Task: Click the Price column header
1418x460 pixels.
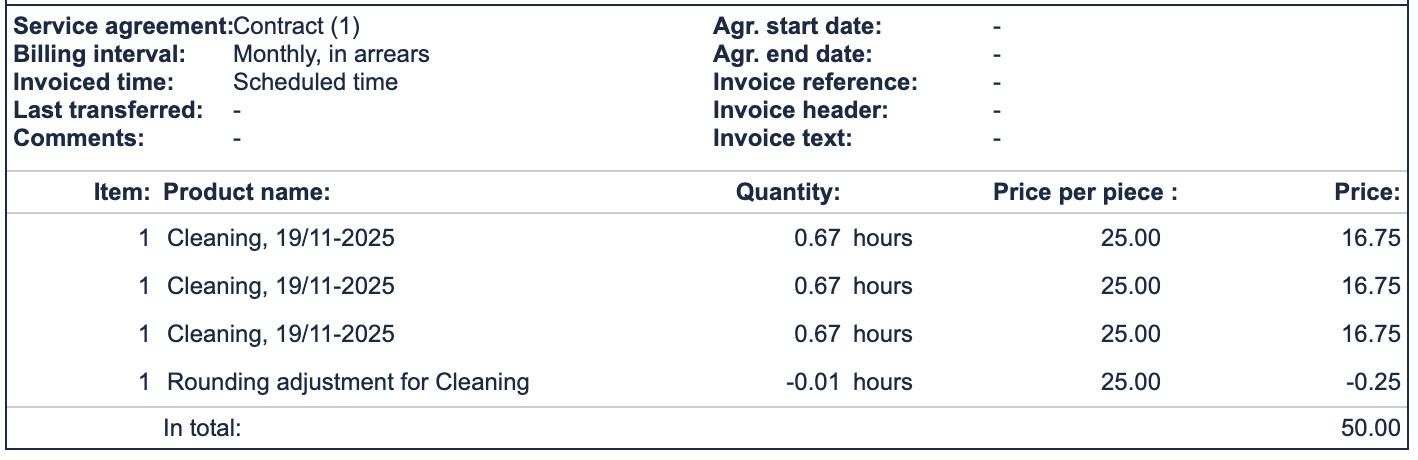Action: (1367, 193)
